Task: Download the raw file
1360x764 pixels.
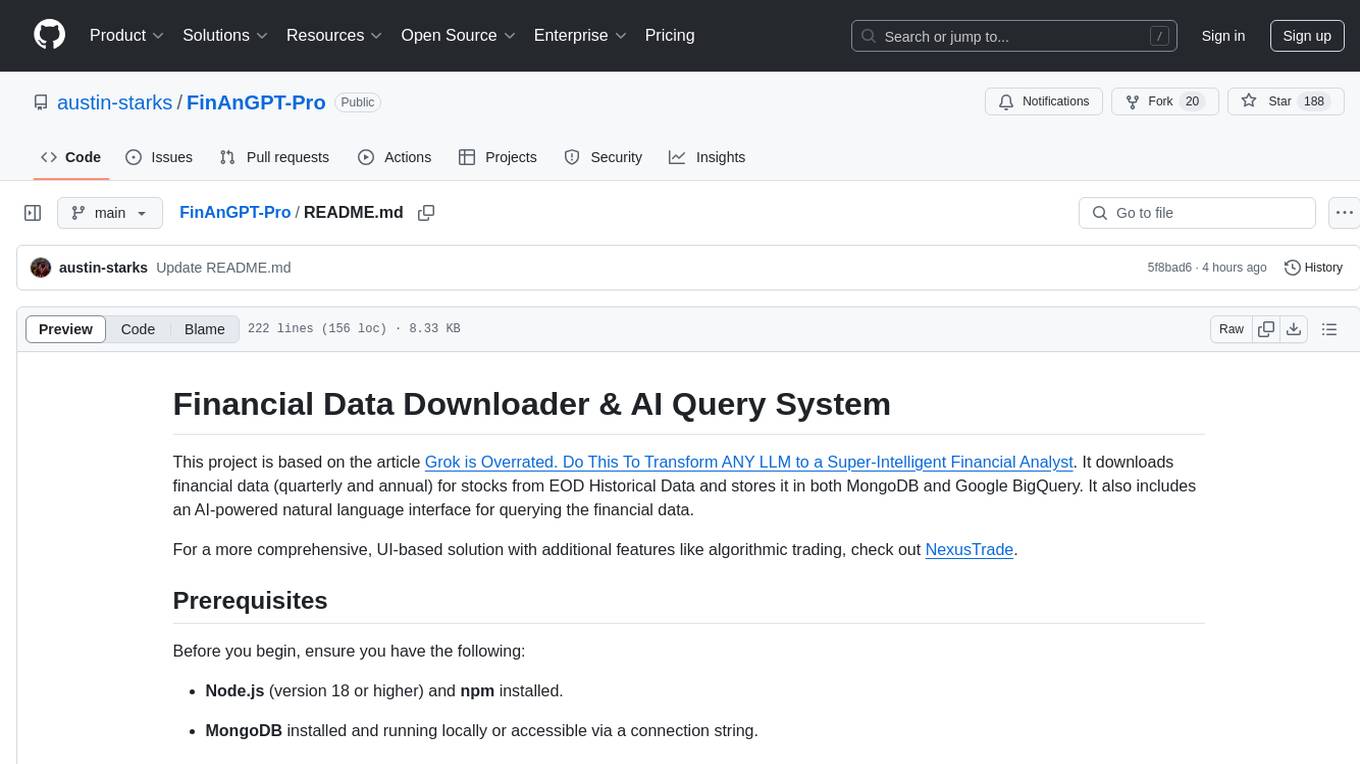Action: click(x=1294, y=329)
